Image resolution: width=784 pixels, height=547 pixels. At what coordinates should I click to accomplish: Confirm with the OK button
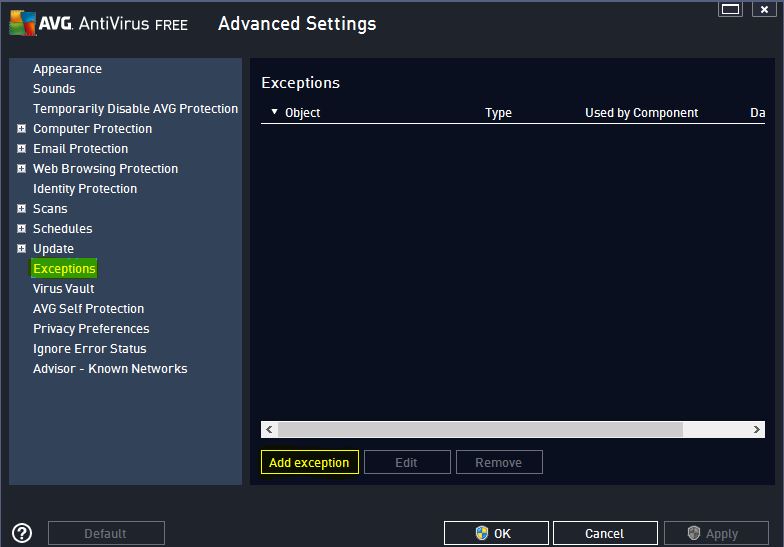(x=496, y=533)
